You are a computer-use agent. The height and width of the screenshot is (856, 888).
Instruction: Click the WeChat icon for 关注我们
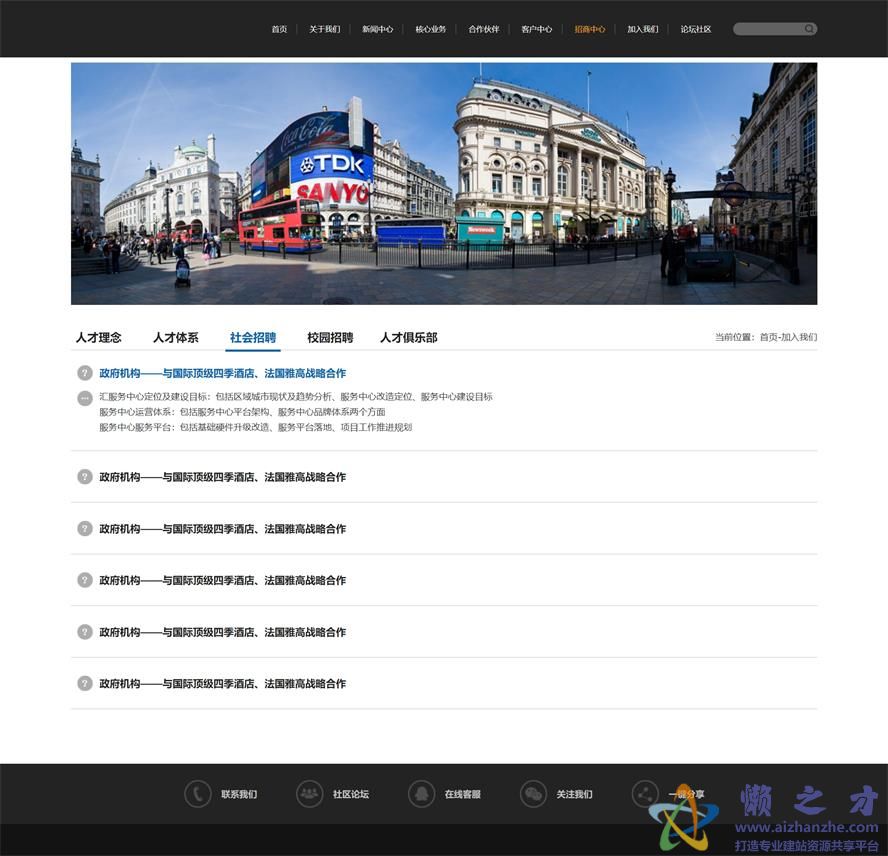coord(534,794)
